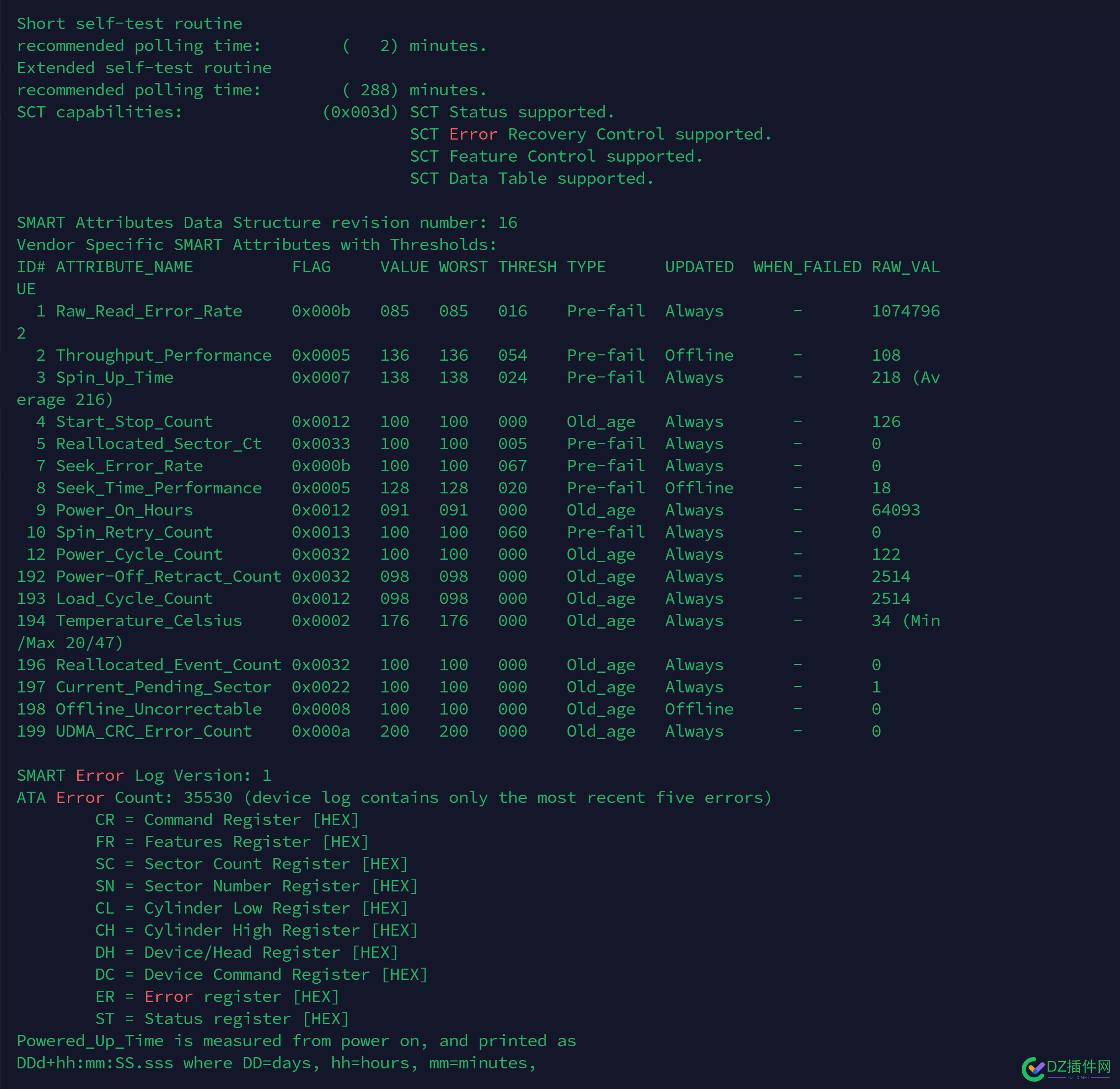Click 'CL = Cylinder Low Register [HEX]' line
This screenshot has width=1120, height=1089.
pos(252,908)
